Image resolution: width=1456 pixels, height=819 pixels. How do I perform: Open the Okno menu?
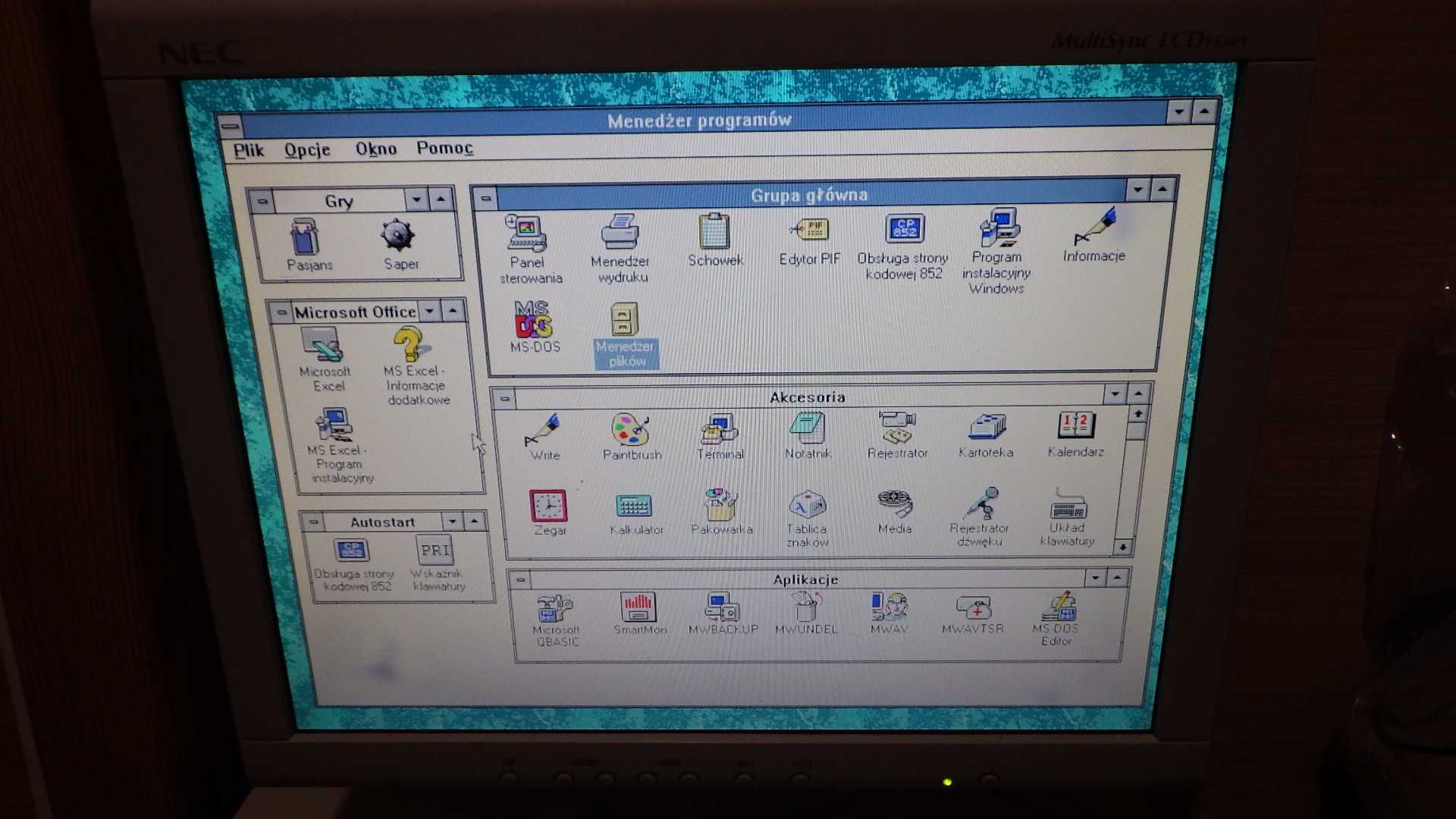pyautogui.click(x=376, y=149)
